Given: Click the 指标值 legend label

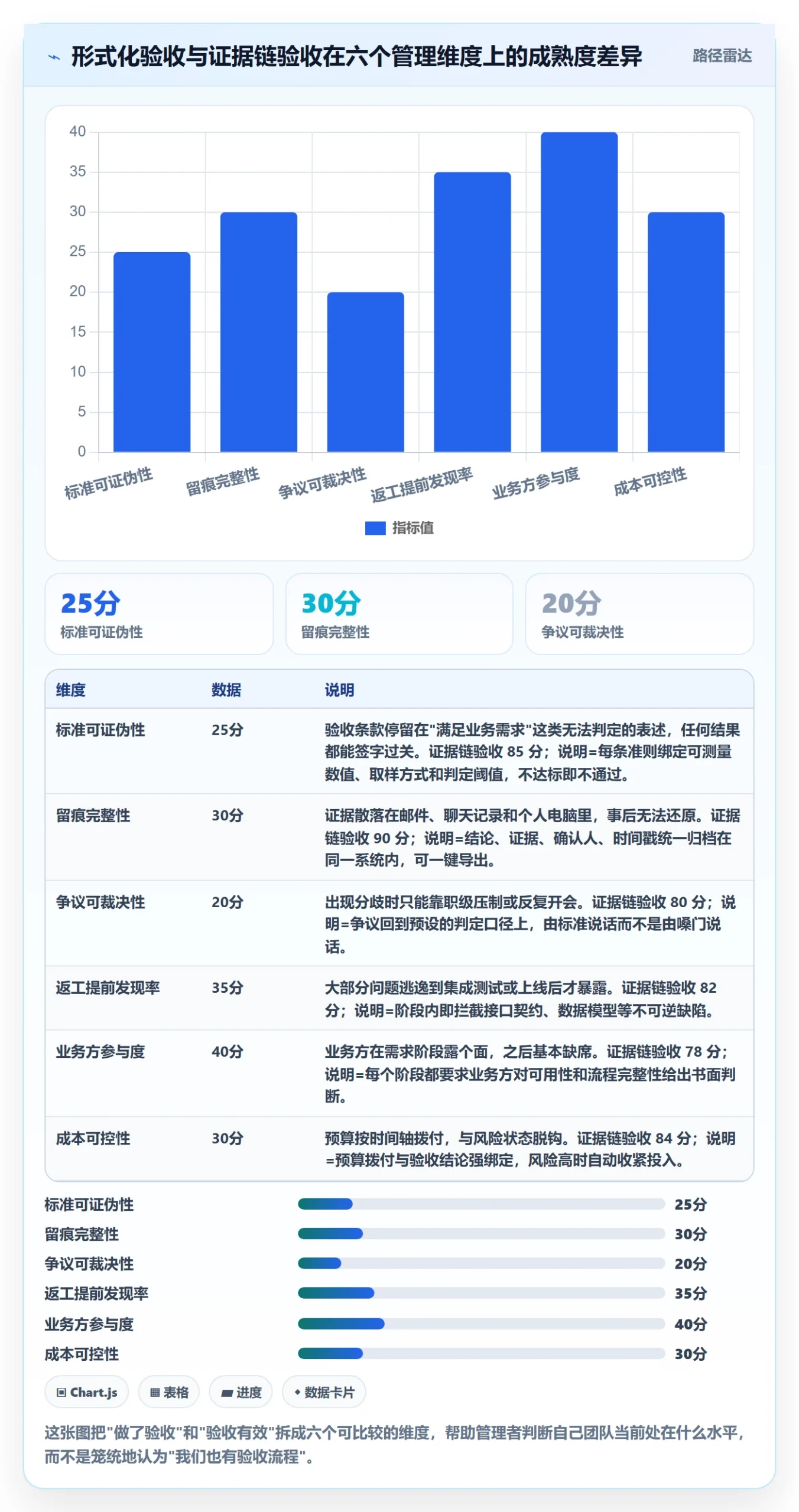Looking at the screenshot, I should tap(413, 528).
